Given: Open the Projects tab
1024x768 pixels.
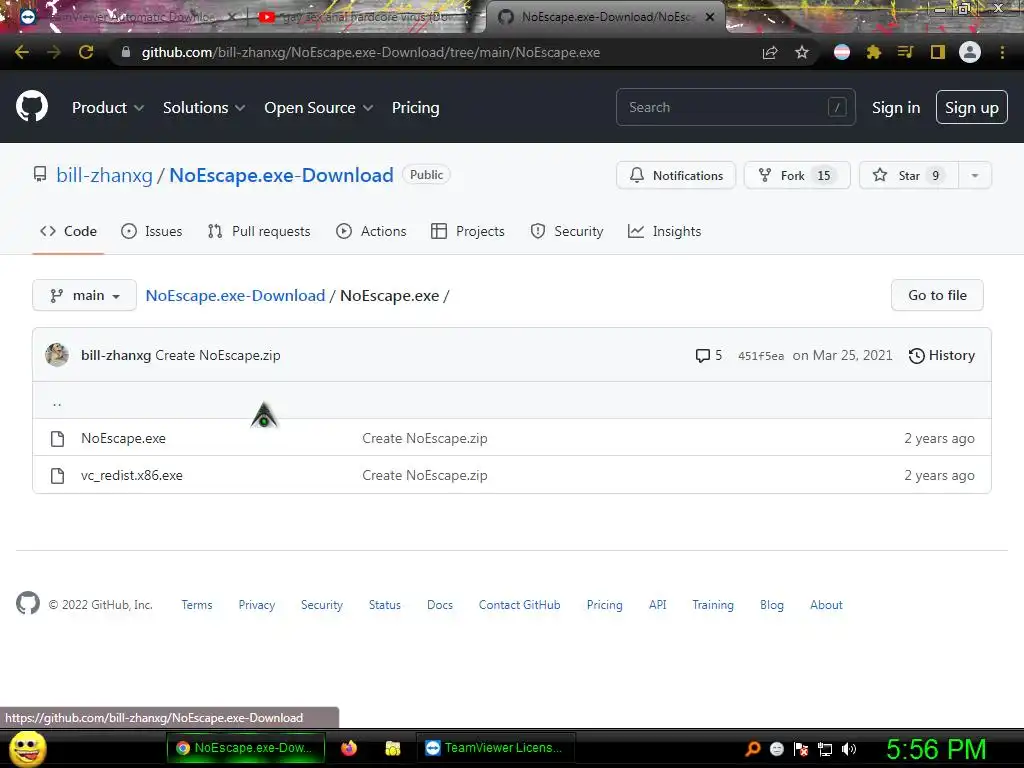Looking at the screenshot, I should 468,231.
